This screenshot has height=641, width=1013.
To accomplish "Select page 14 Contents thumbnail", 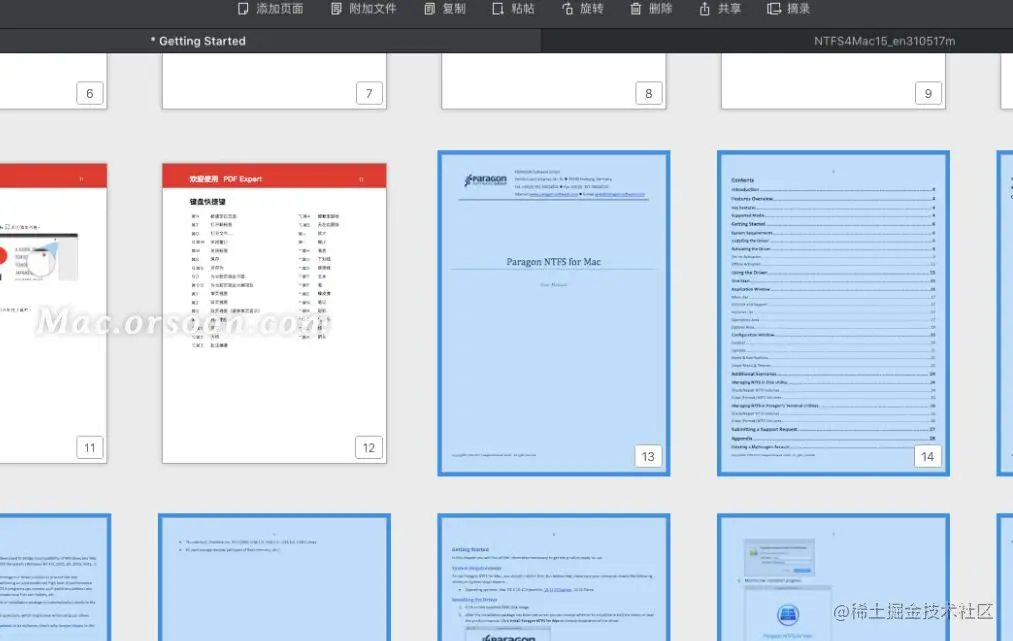I will [833, 313].
